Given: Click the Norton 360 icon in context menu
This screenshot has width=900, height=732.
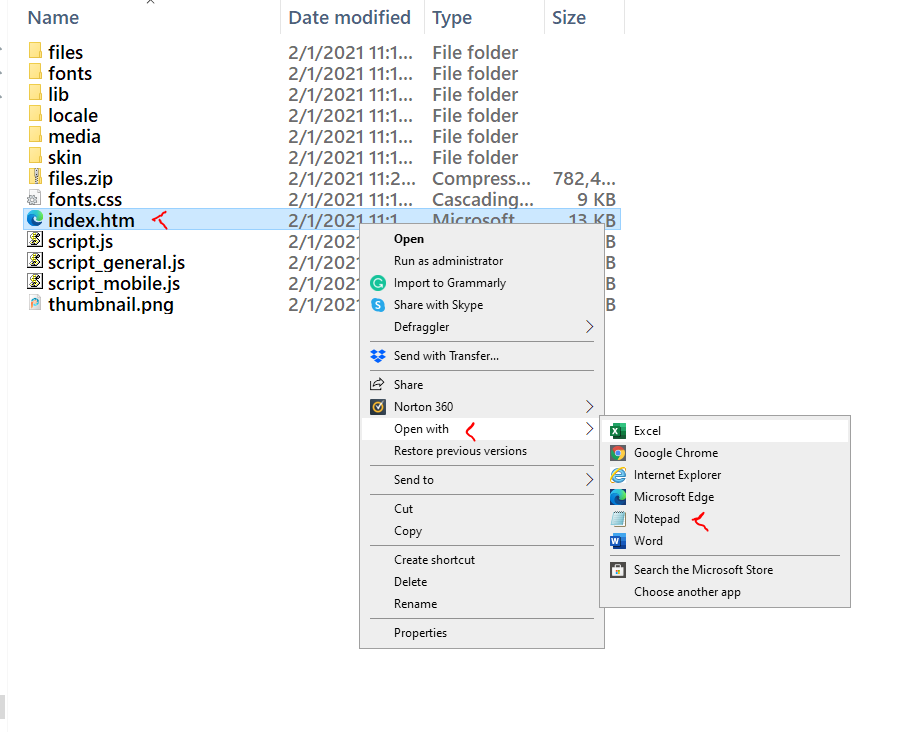Looking at the screenshot, I should pos(378,407).
